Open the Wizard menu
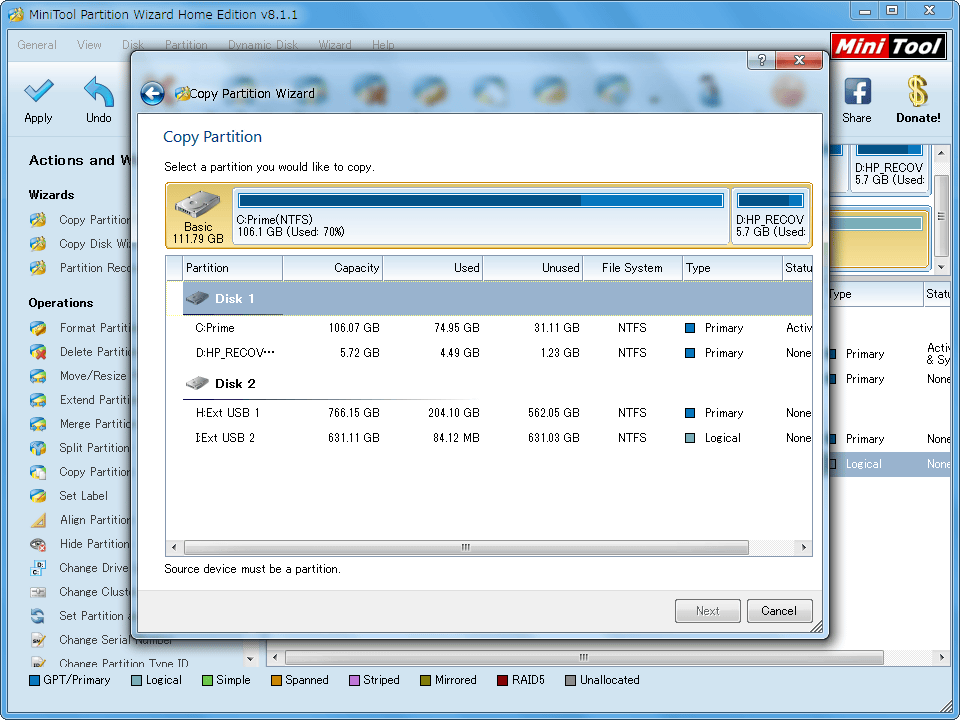Screen dimensions: 960x720 [x=335, y=45]
